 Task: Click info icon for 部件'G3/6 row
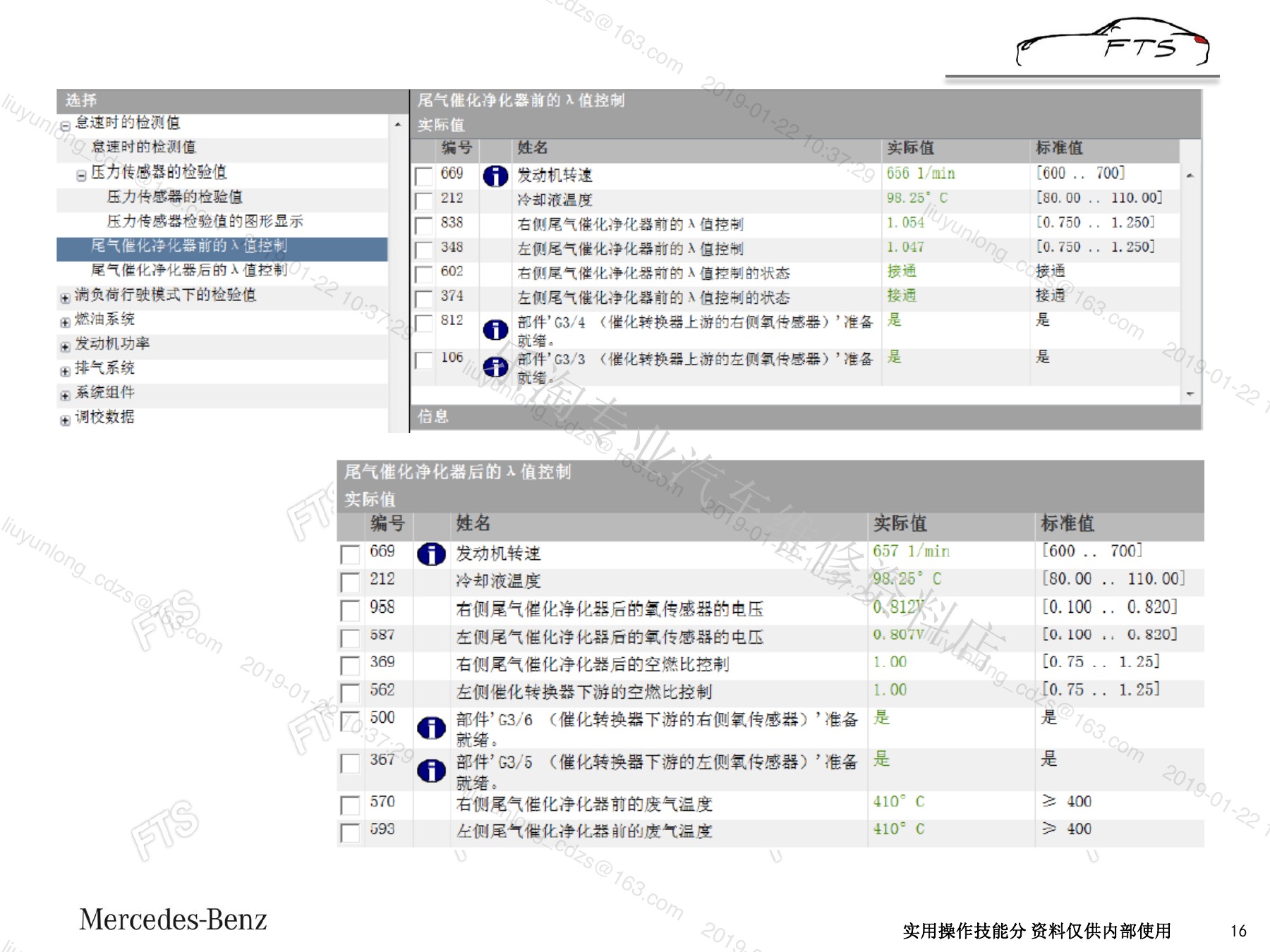click(431, 728)
